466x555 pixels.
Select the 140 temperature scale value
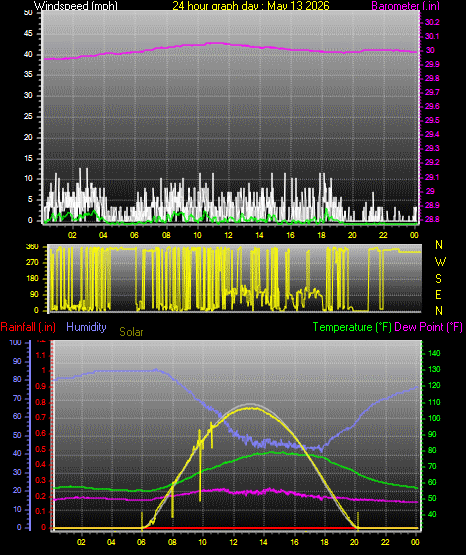coord(434,353)
